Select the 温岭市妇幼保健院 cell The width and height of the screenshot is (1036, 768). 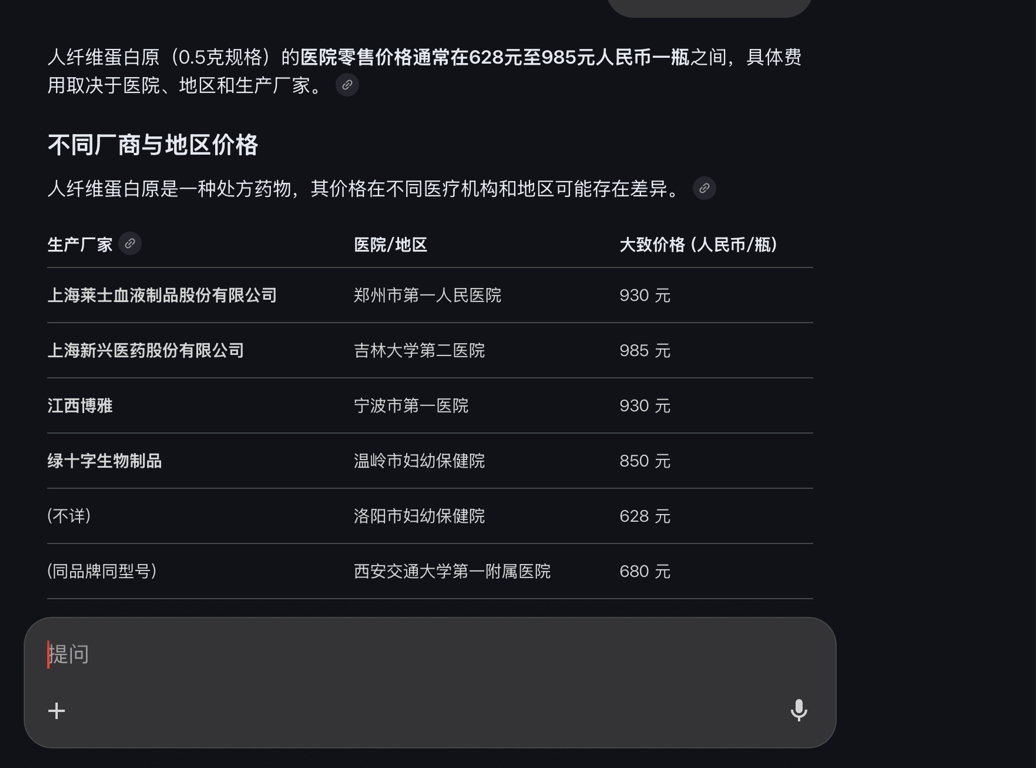click(x=419, y=460)
